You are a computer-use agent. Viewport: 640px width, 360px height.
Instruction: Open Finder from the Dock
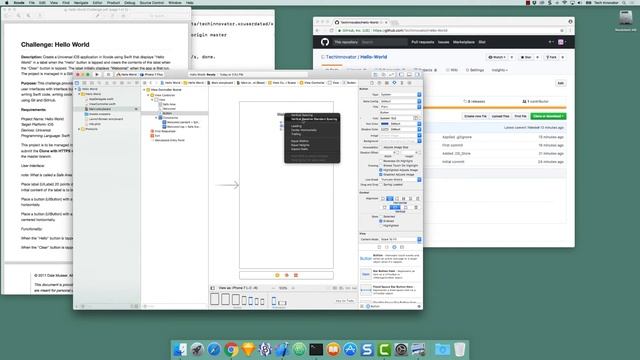[x=180, y=350]
